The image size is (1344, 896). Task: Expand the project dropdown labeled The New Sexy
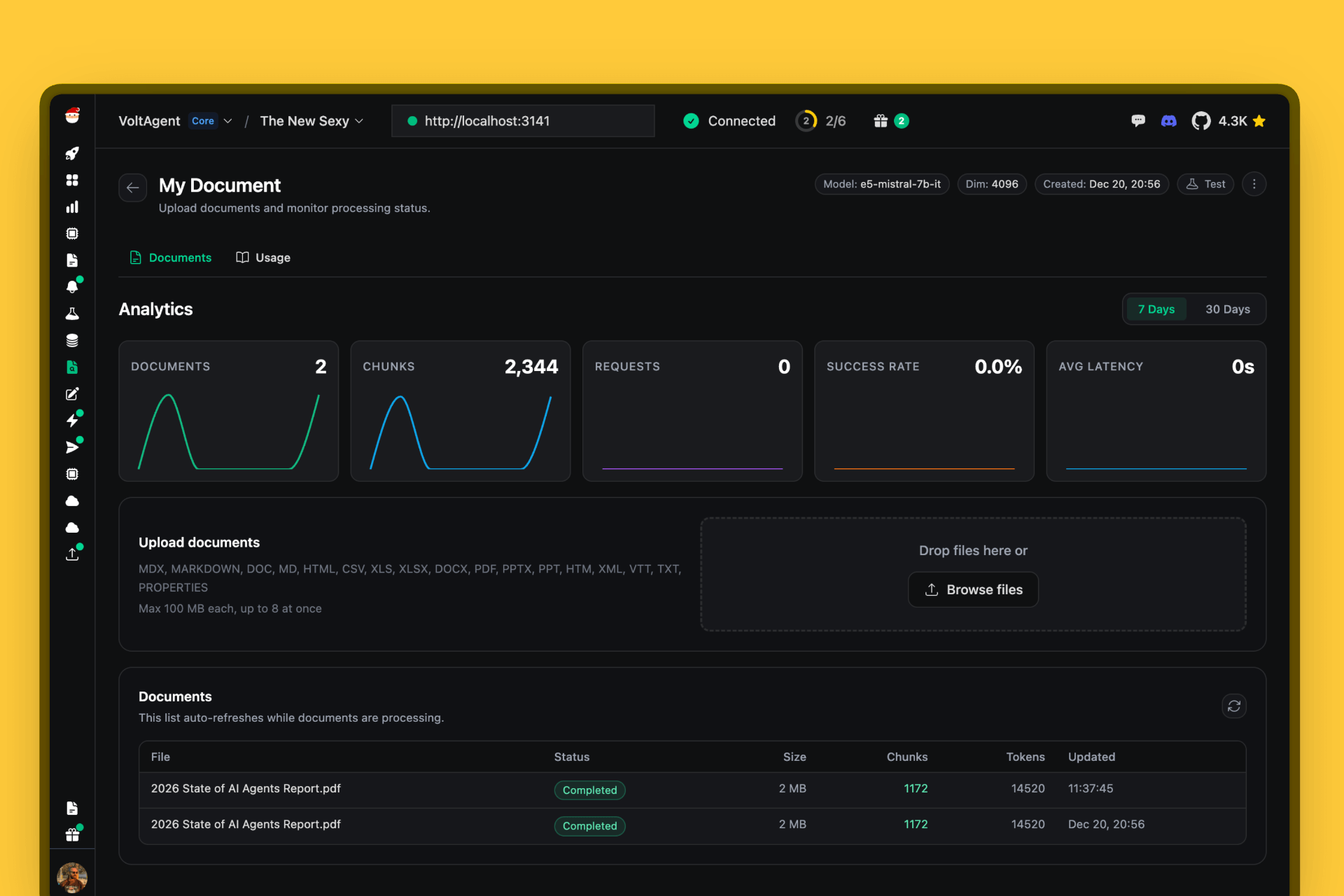[x=311, y=120]
